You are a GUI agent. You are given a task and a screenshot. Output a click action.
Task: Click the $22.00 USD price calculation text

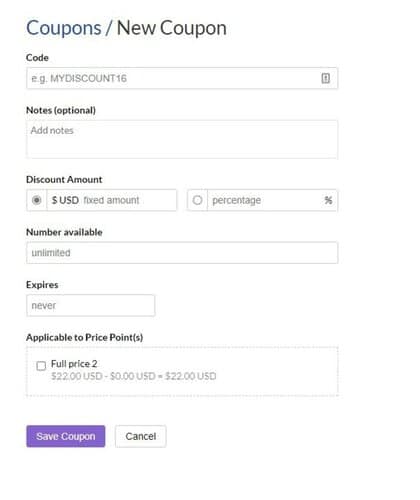(134, 376)
